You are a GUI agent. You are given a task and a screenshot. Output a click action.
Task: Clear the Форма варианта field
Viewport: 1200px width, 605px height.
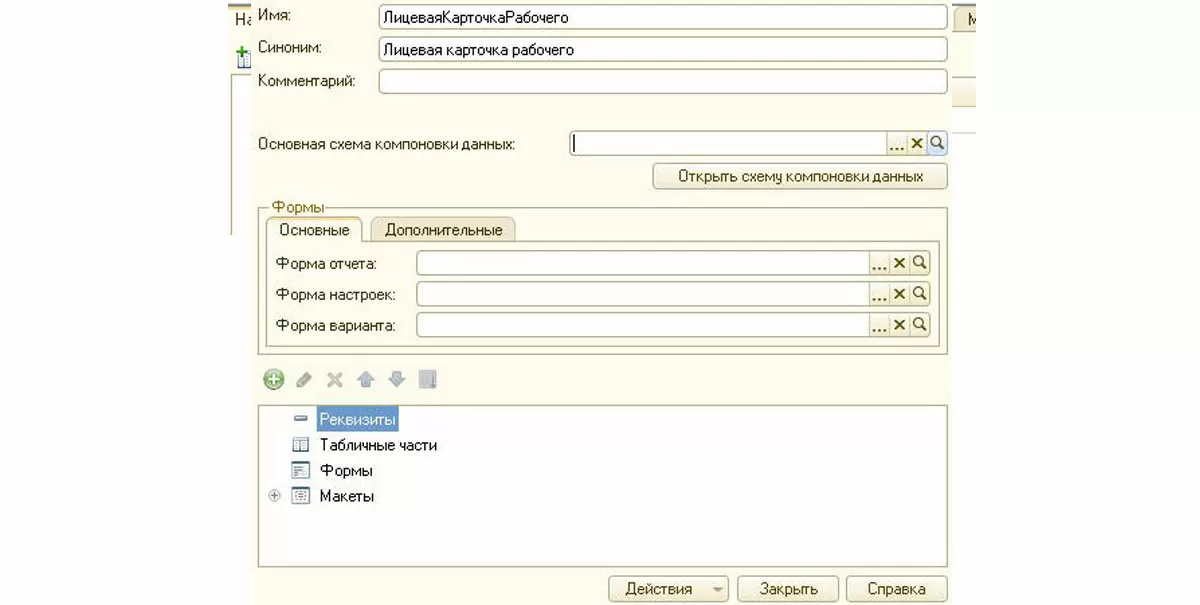900,325
